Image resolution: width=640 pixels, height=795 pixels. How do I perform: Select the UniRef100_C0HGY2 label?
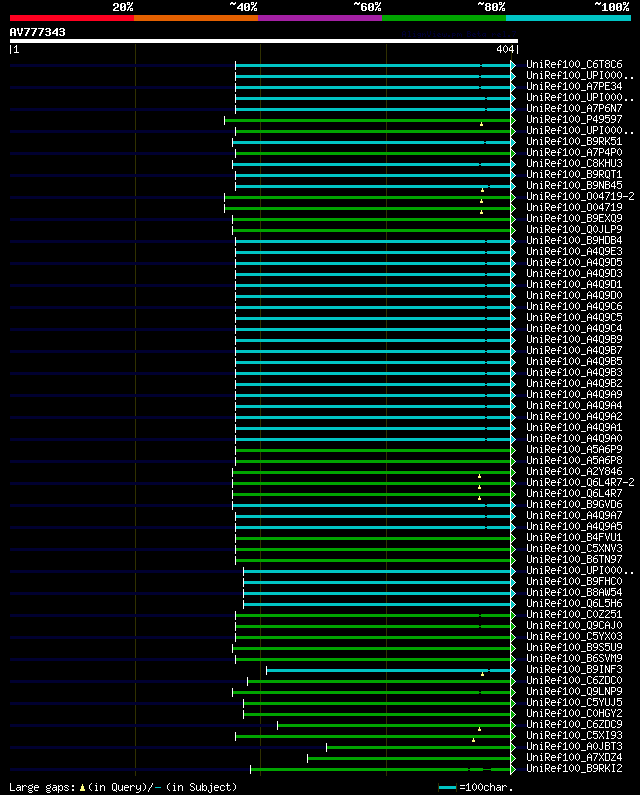click(574, 713)
